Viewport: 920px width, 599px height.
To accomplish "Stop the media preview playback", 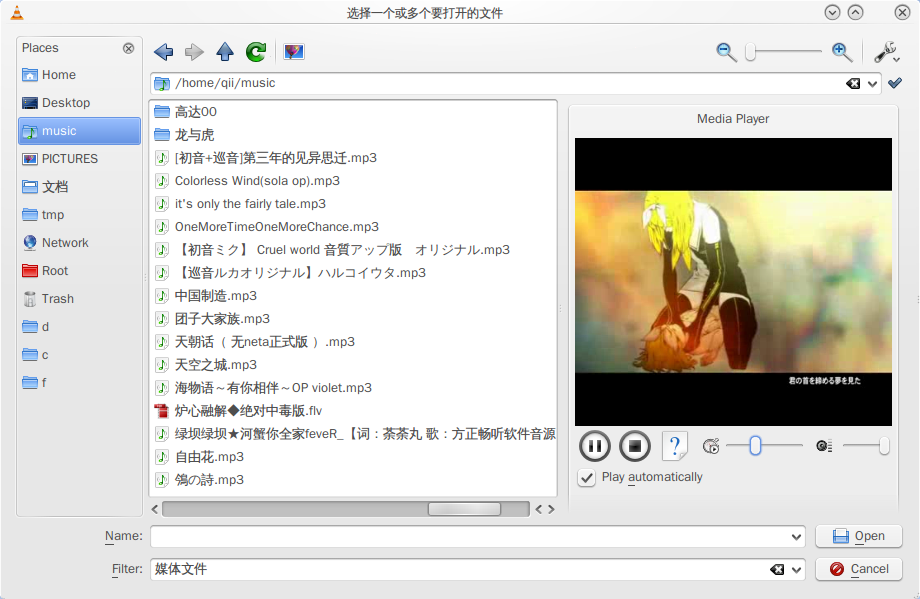I will [x=635, y=446].
